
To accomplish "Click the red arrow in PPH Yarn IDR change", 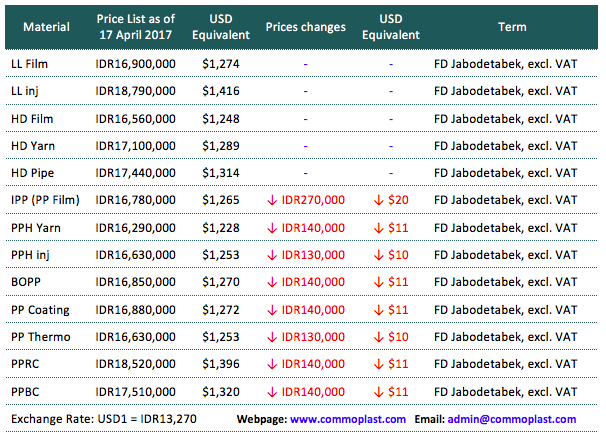I will click(272, 228).
